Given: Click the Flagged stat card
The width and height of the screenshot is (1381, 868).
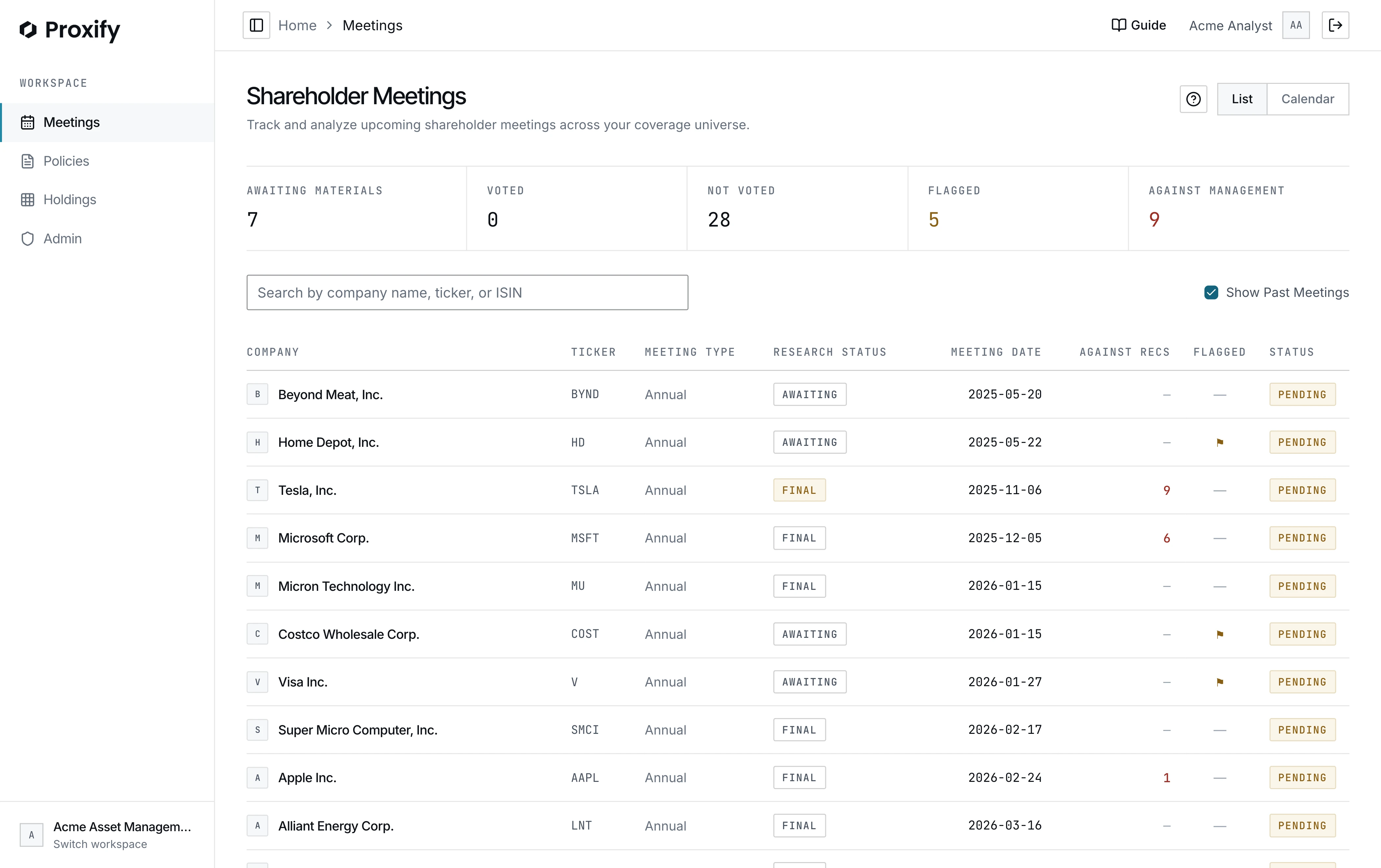Looking at the screenshot, I should (1018, 209).
